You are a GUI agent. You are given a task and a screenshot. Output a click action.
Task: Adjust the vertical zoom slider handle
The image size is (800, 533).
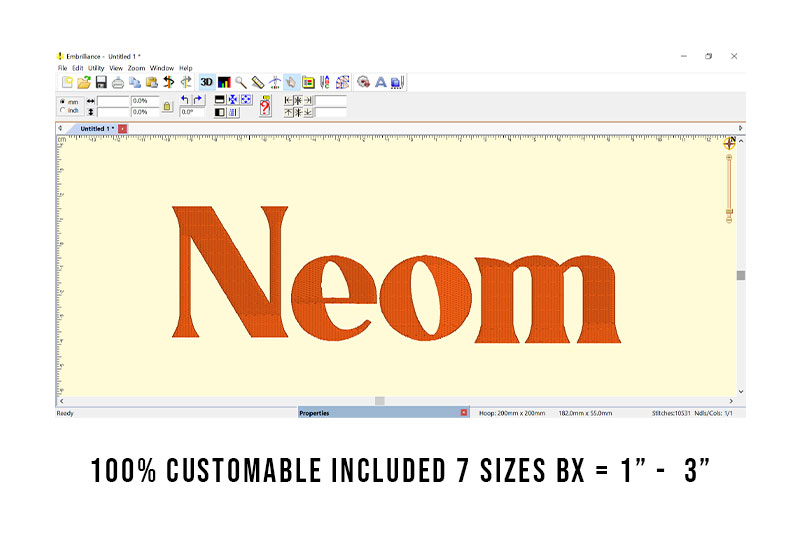point(729,211)
